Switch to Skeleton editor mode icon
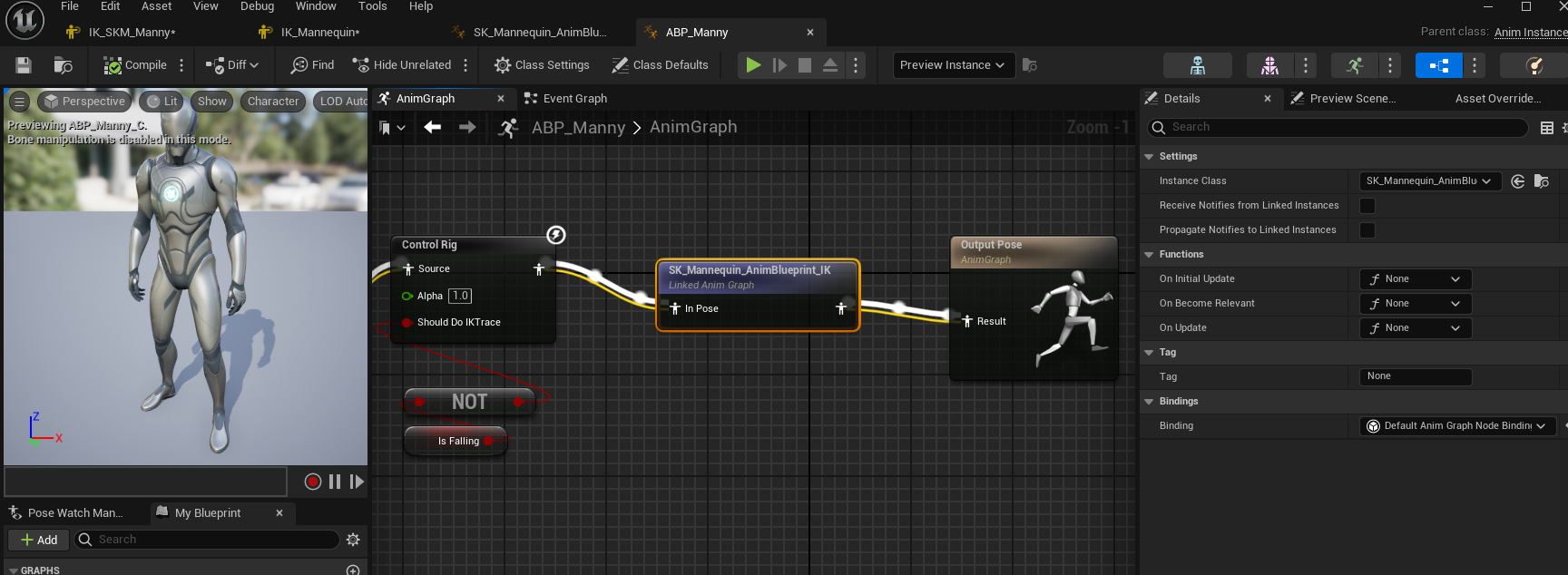This screenshot has height=575, width=1568. point(1198,65)
